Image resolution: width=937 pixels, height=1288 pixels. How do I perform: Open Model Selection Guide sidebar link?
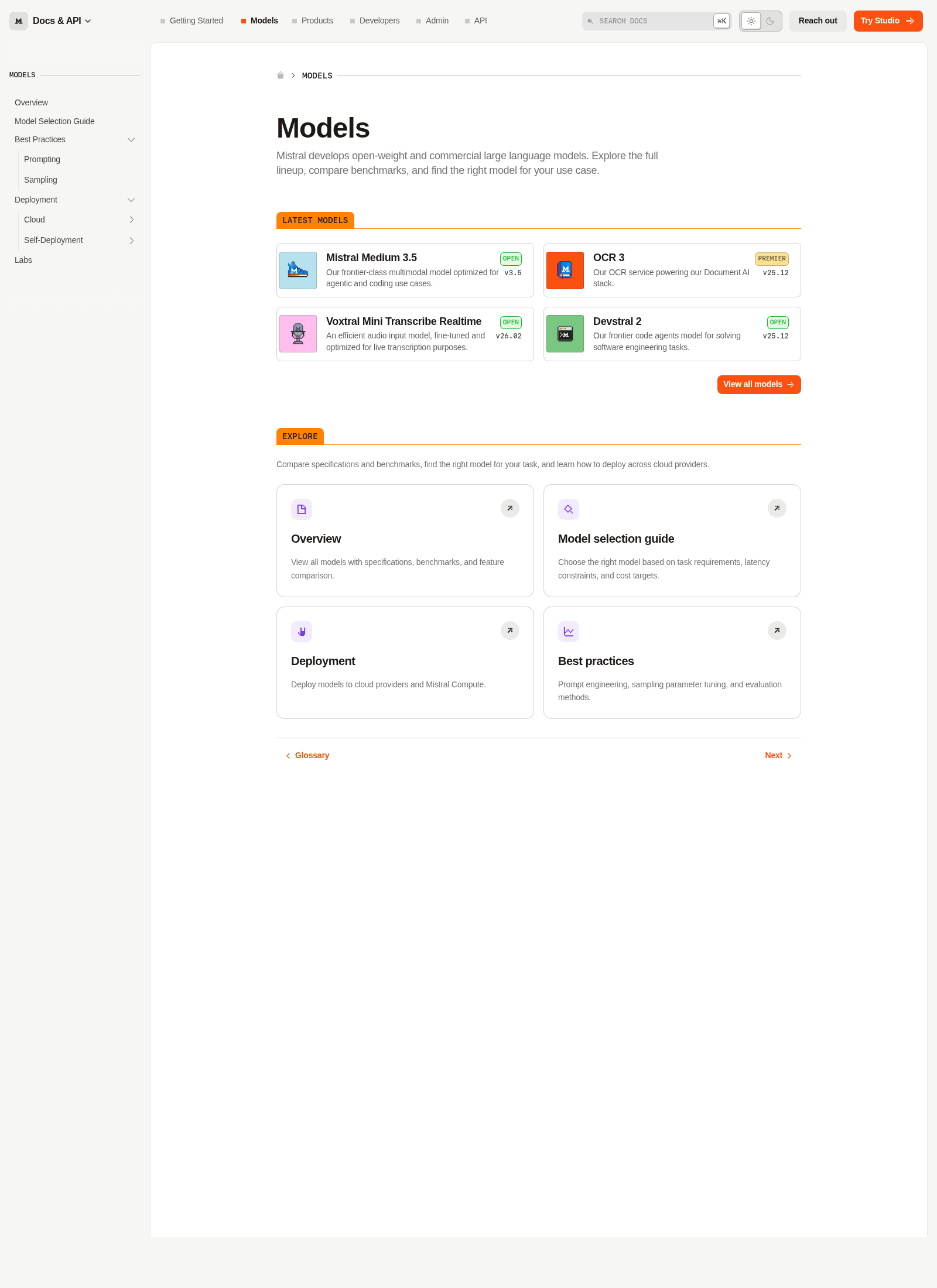click(54, 121)
